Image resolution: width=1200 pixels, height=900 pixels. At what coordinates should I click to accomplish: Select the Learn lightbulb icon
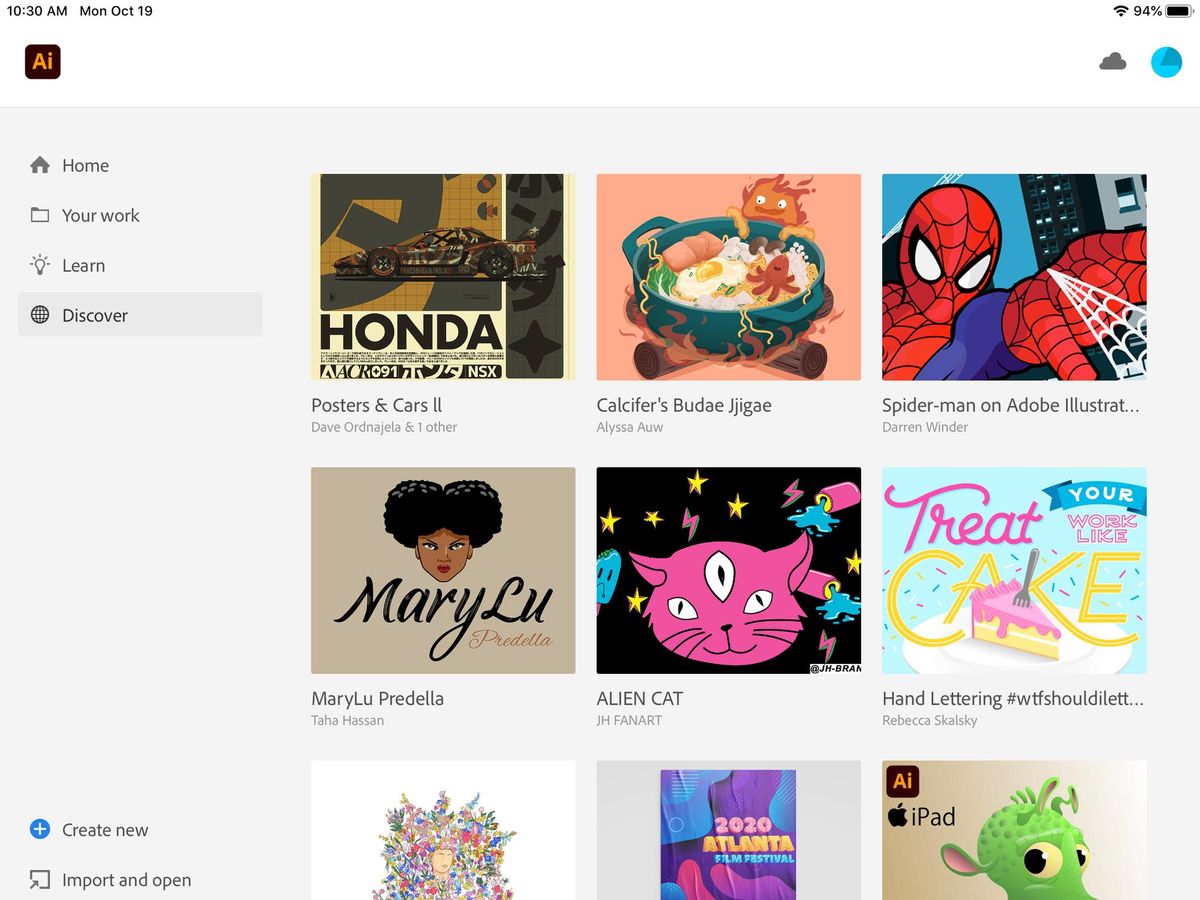point(39,265)
